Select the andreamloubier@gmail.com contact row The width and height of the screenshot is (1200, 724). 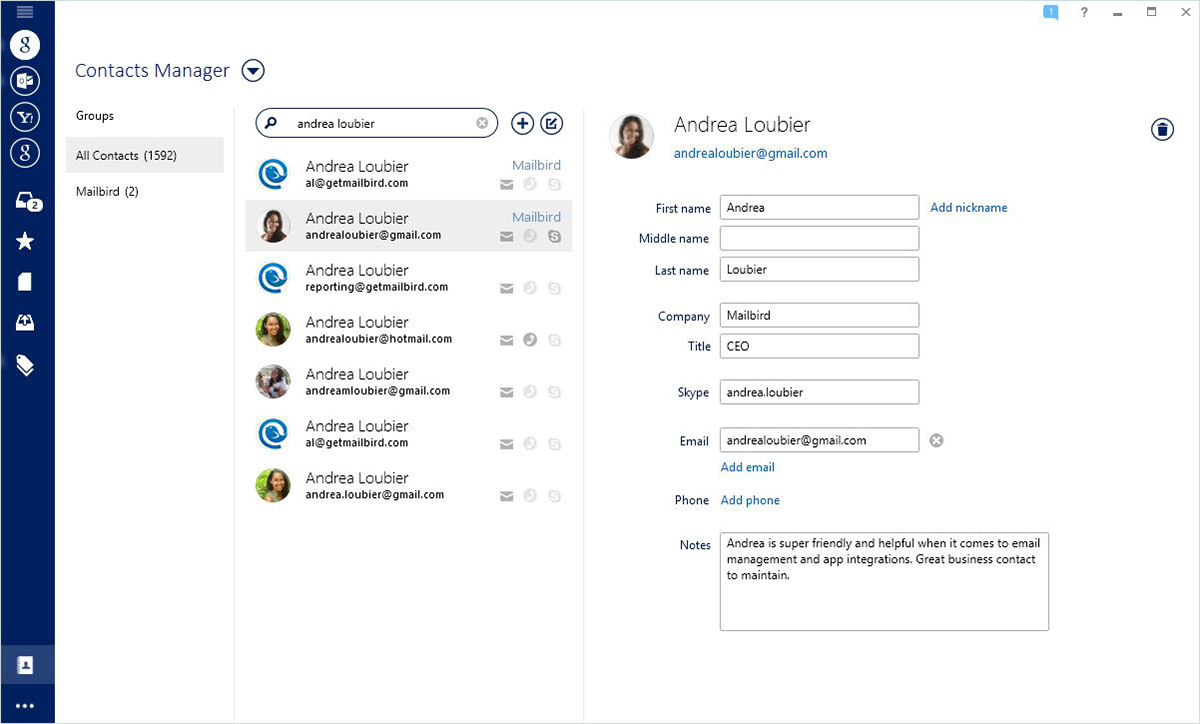pyautogui.click(x=409, y=382)
